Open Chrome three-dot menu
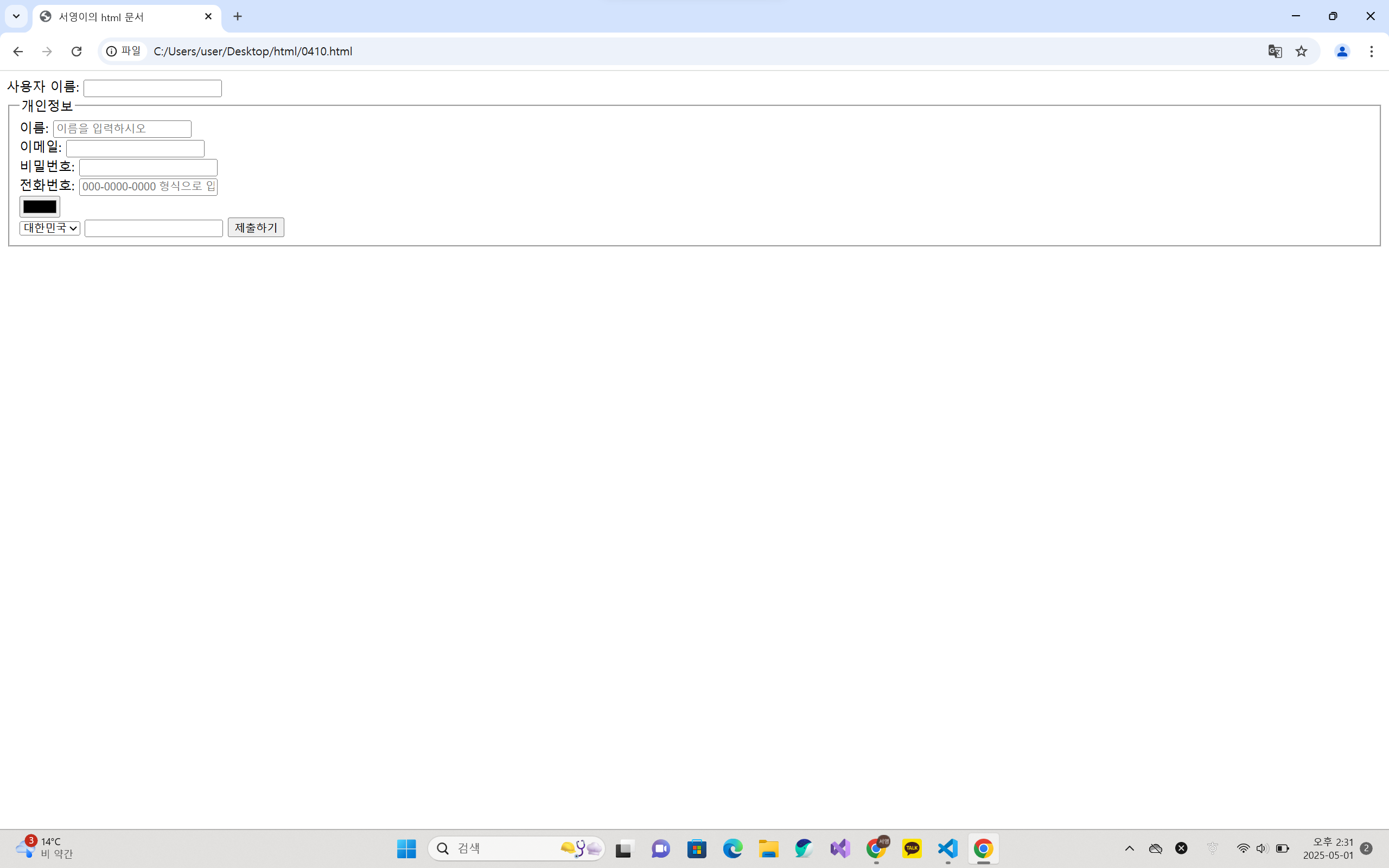The image size is (1389, 868). (1371, 52)
